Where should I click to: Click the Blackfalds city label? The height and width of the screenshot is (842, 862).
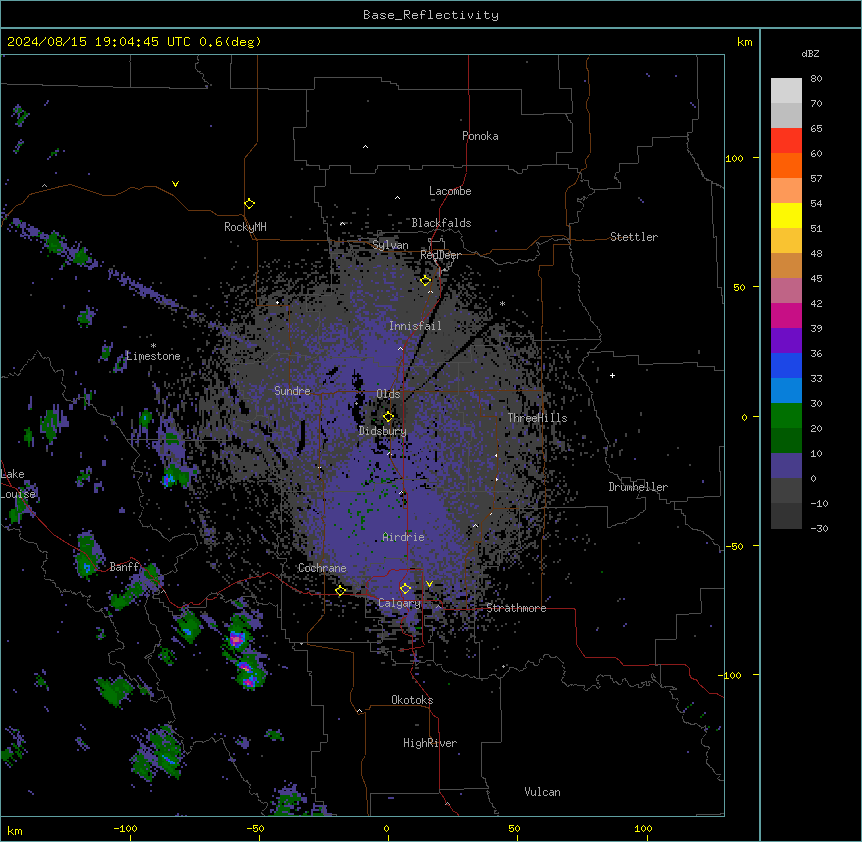(441, 223)
